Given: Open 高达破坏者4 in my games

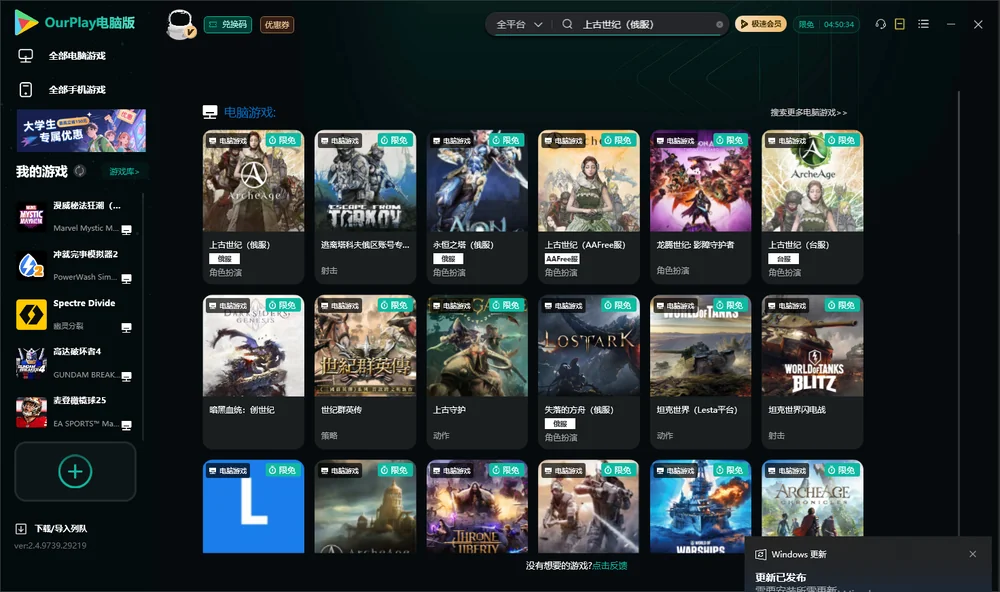Looking at the screenshot, I should [x=75, y=363].
